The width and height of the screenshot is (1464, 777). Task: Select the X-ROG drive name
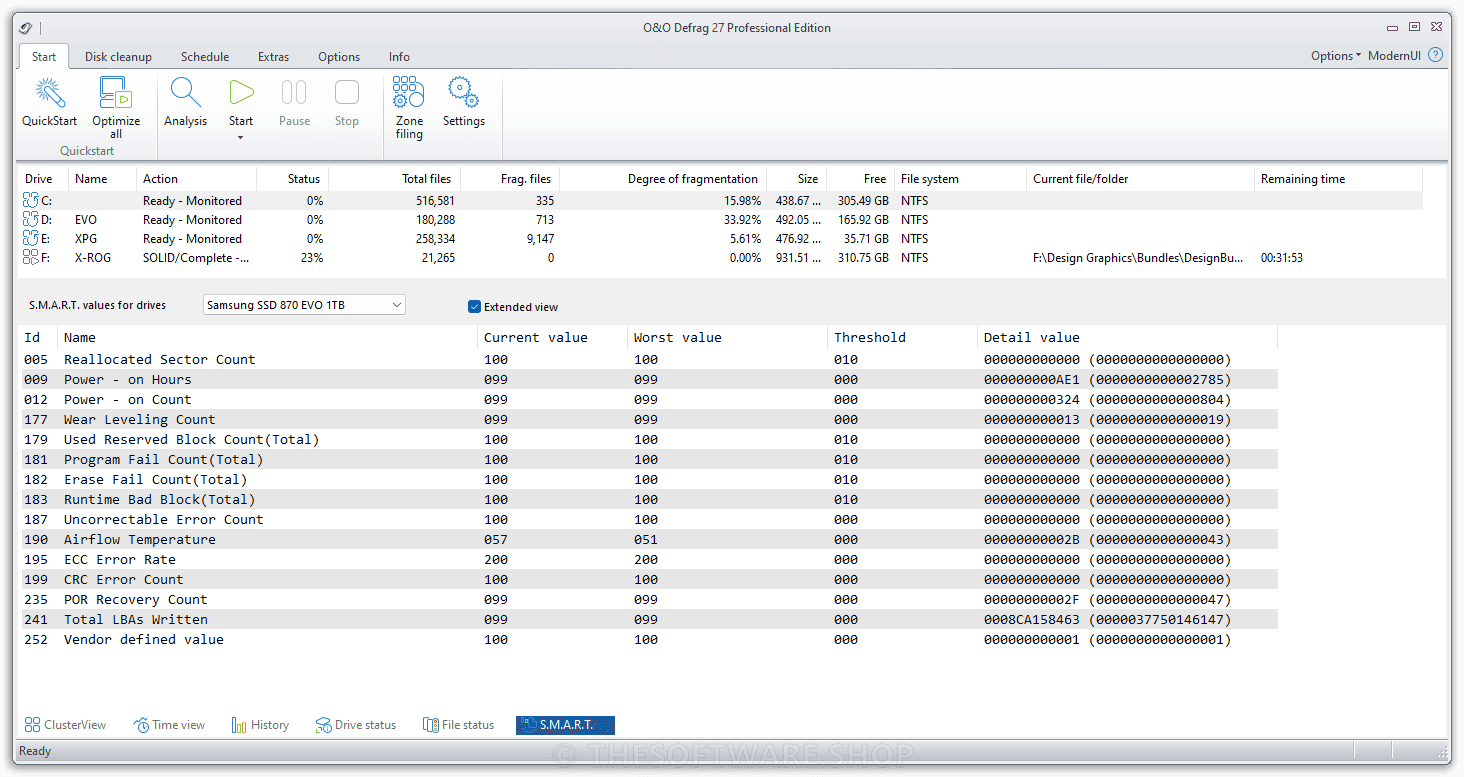tap(93, 258)
